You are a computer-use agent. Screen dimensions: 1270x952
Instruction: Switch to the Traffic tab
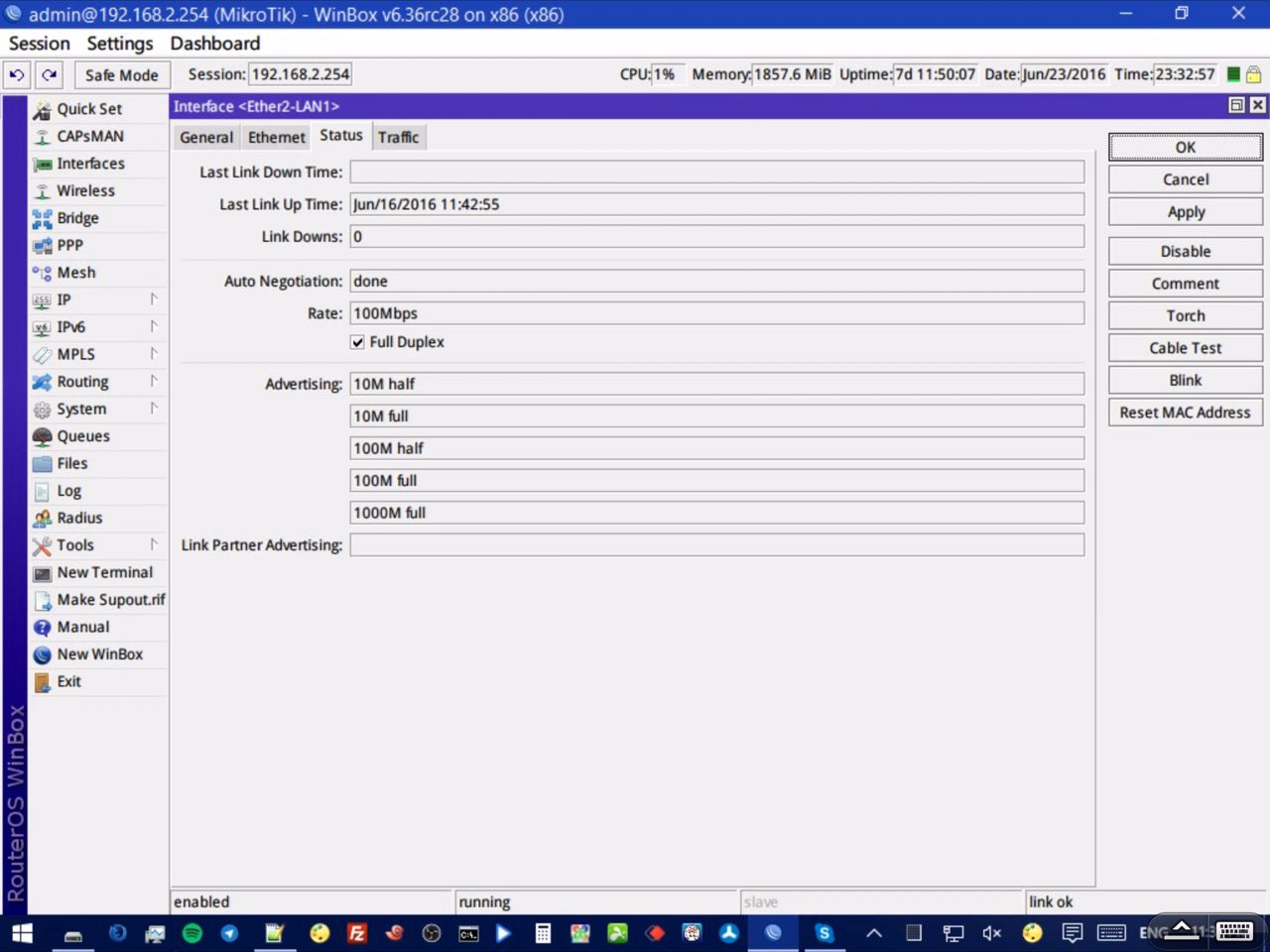tap(398, 137)
